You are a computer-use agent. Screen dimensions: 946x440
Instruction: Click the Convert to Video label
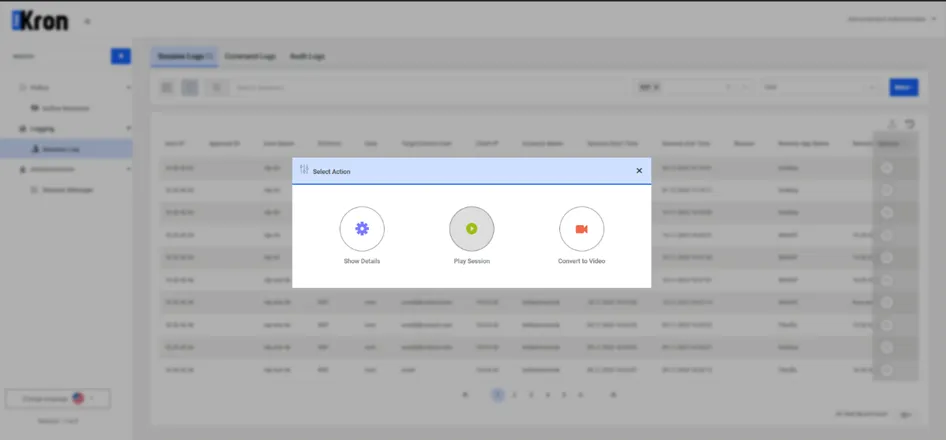pos(582,261)
